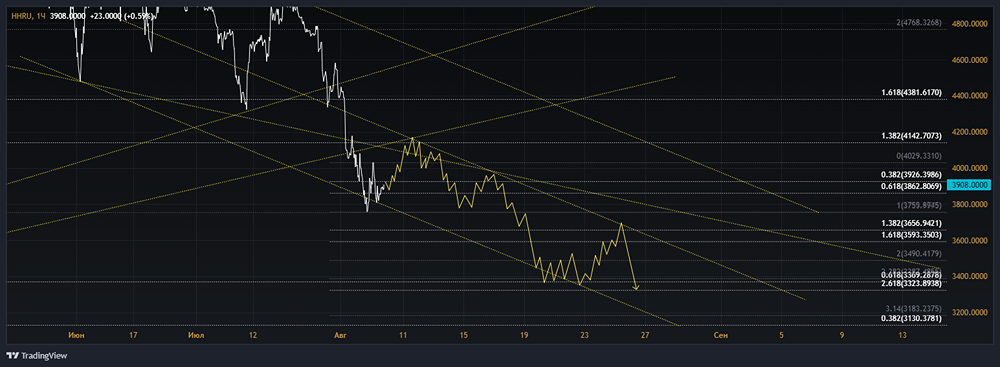Click the Июл date on time axis
Image resolution: width=1000 pixels, height=367 pixels.
point(196,335)
